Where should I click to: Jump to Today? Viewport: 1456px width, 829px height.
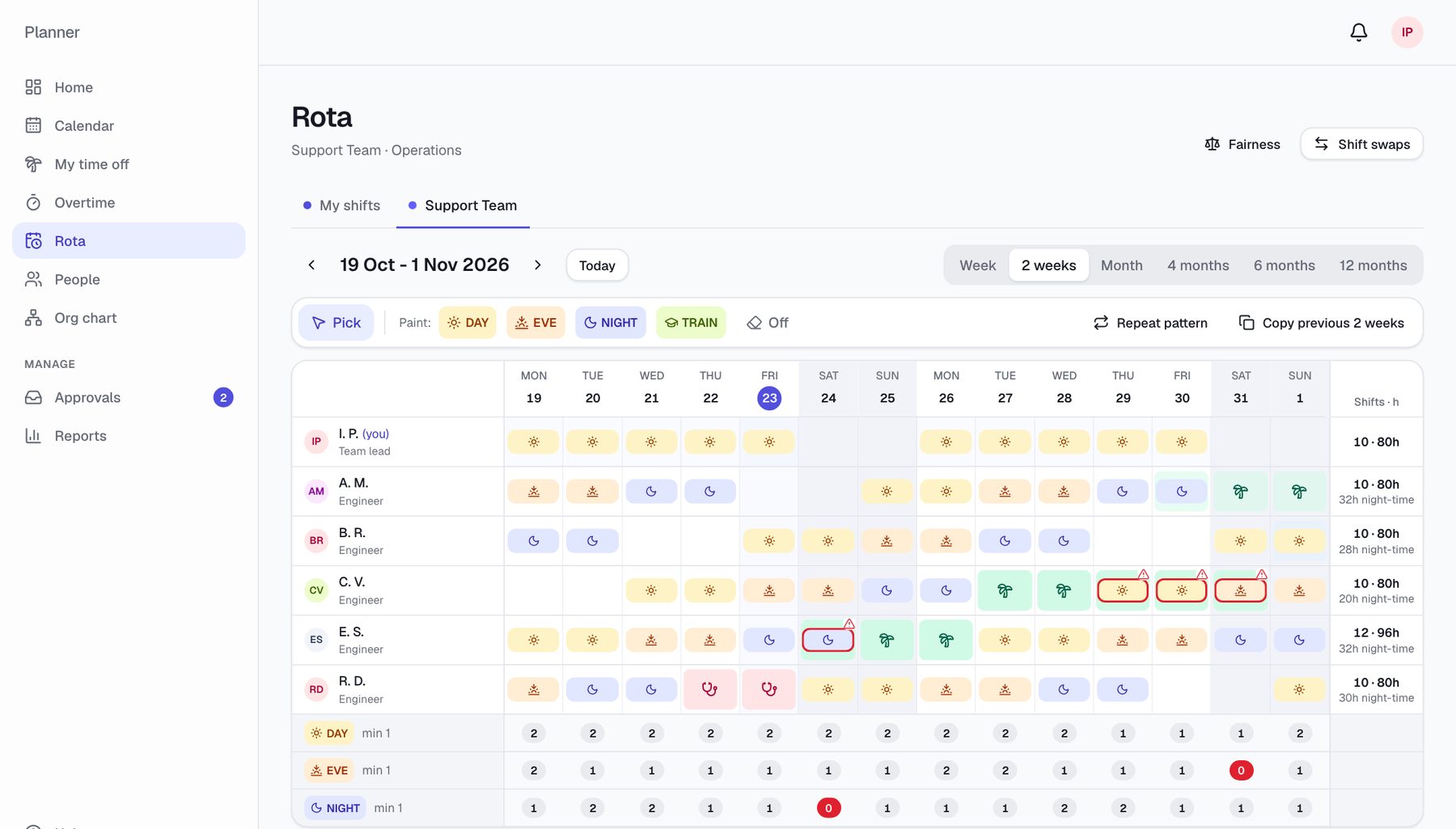click(x=597, y=265)
